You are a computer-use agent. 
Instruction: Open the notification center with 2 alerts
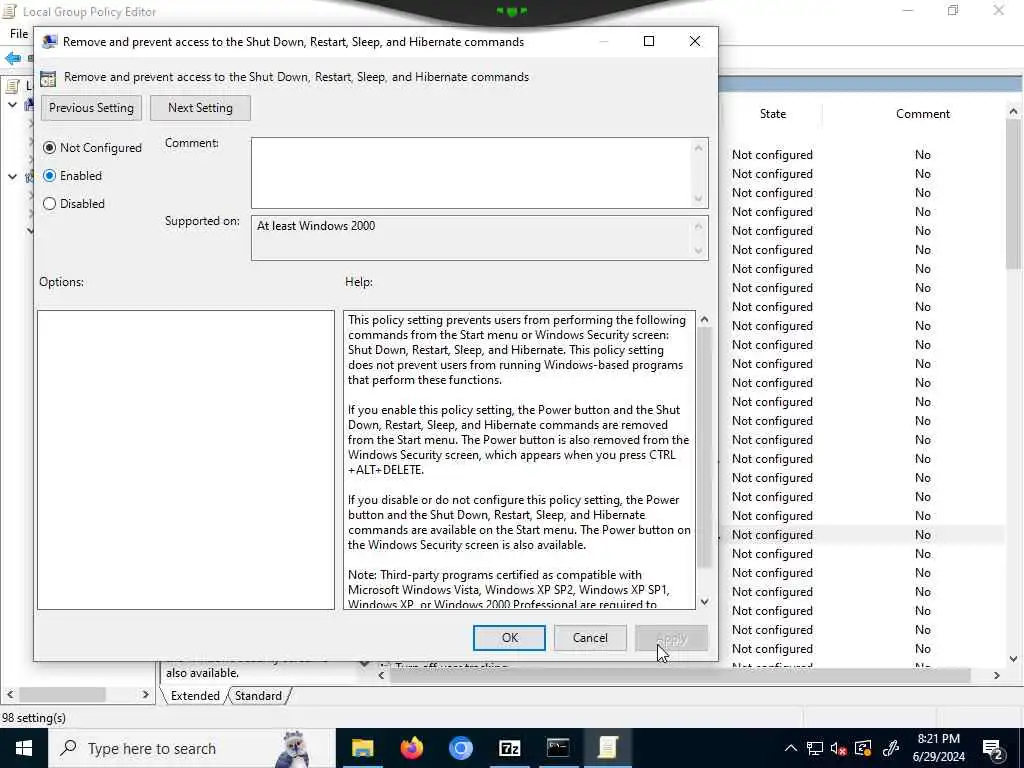coord(993,749)
